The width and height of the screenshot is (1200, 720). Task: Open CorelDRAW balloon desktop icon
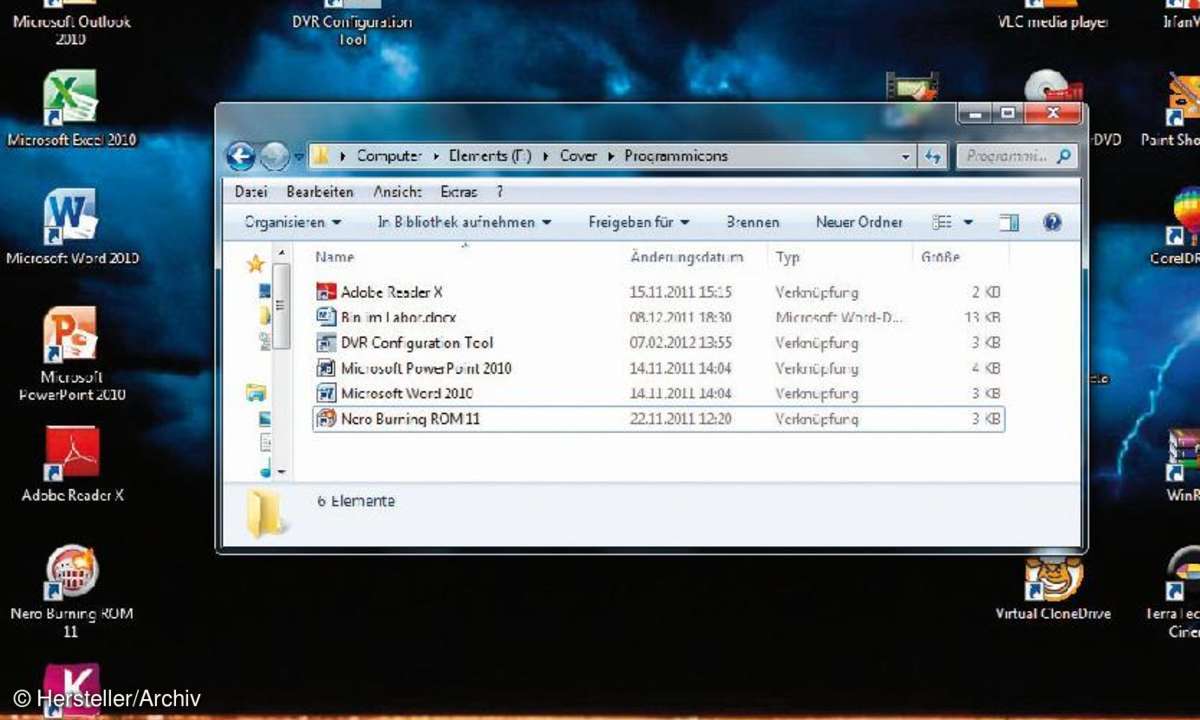pyautogui.click(x=1185, y=216)
